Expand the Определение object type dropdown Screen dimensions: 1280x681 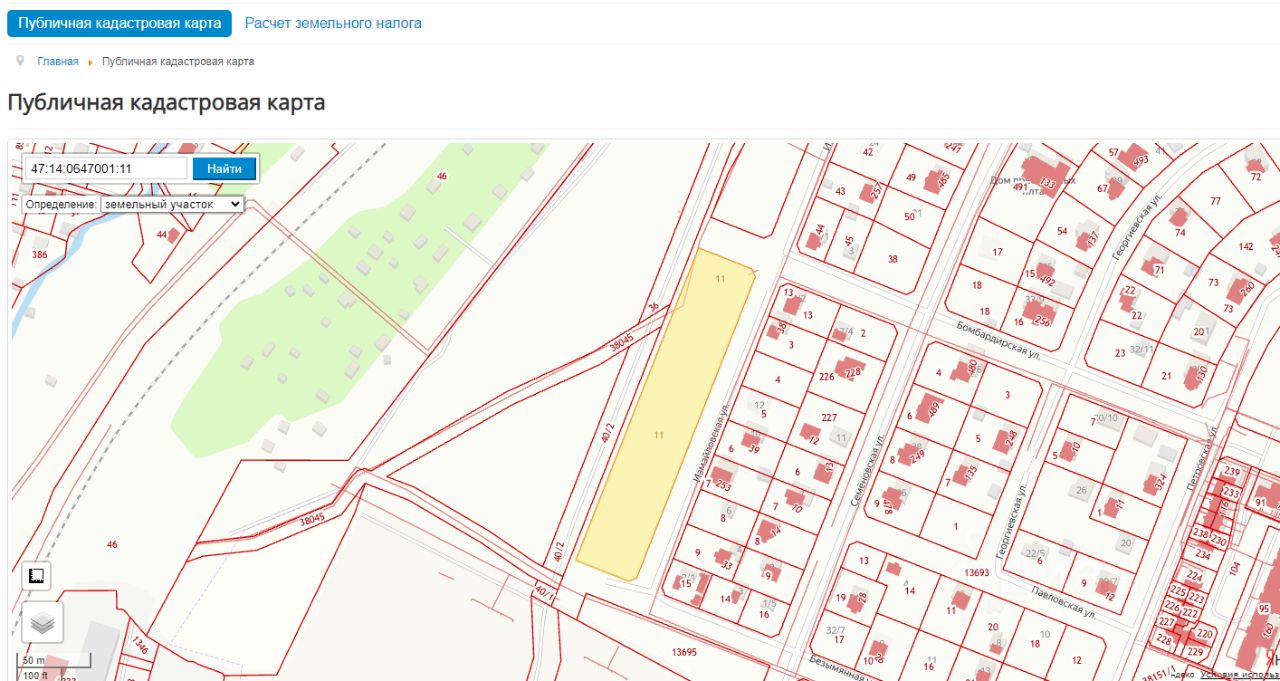[x=172, y=203]
